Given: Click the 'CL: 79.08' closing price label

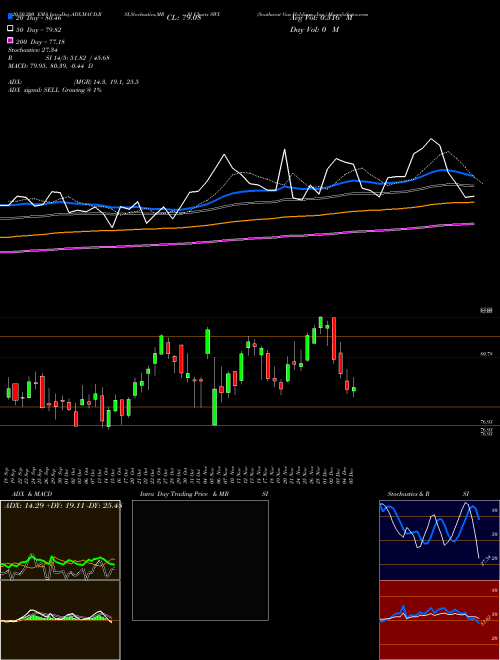Looking at the screenshot, I should coord(184,18).
